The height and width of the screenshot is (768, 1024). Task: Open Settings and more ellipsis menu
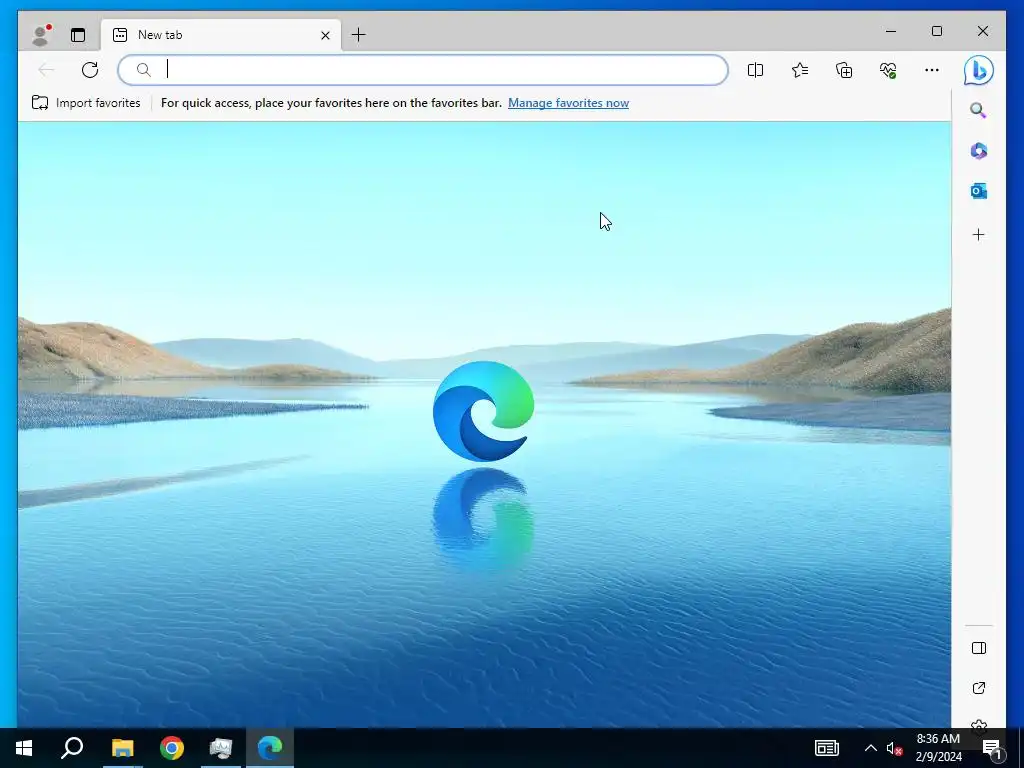[x=932, y=70]
